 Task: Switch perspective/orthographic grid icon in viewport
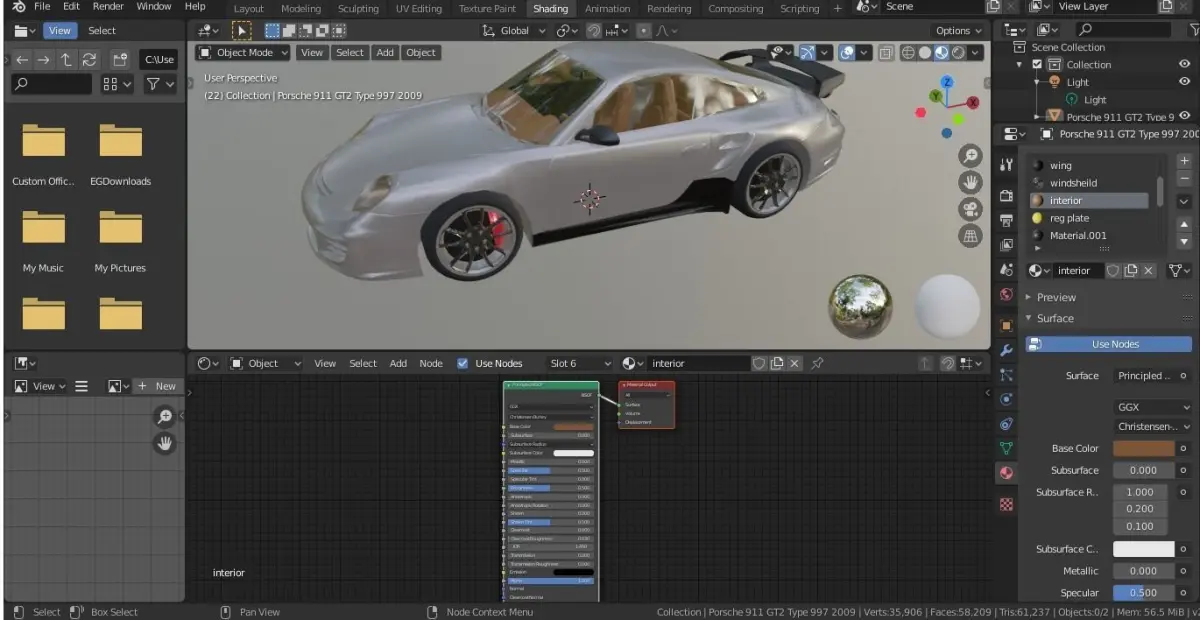(970, 236)
